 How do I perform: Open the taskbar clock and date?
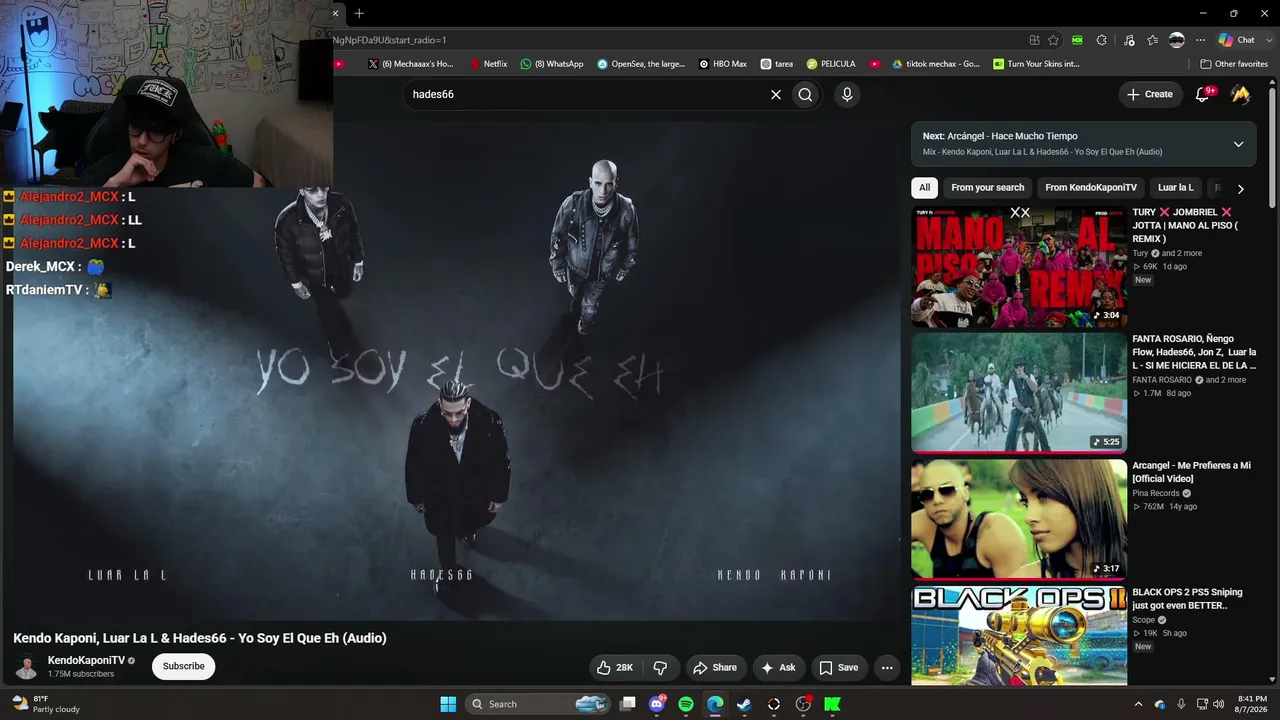1252,704
